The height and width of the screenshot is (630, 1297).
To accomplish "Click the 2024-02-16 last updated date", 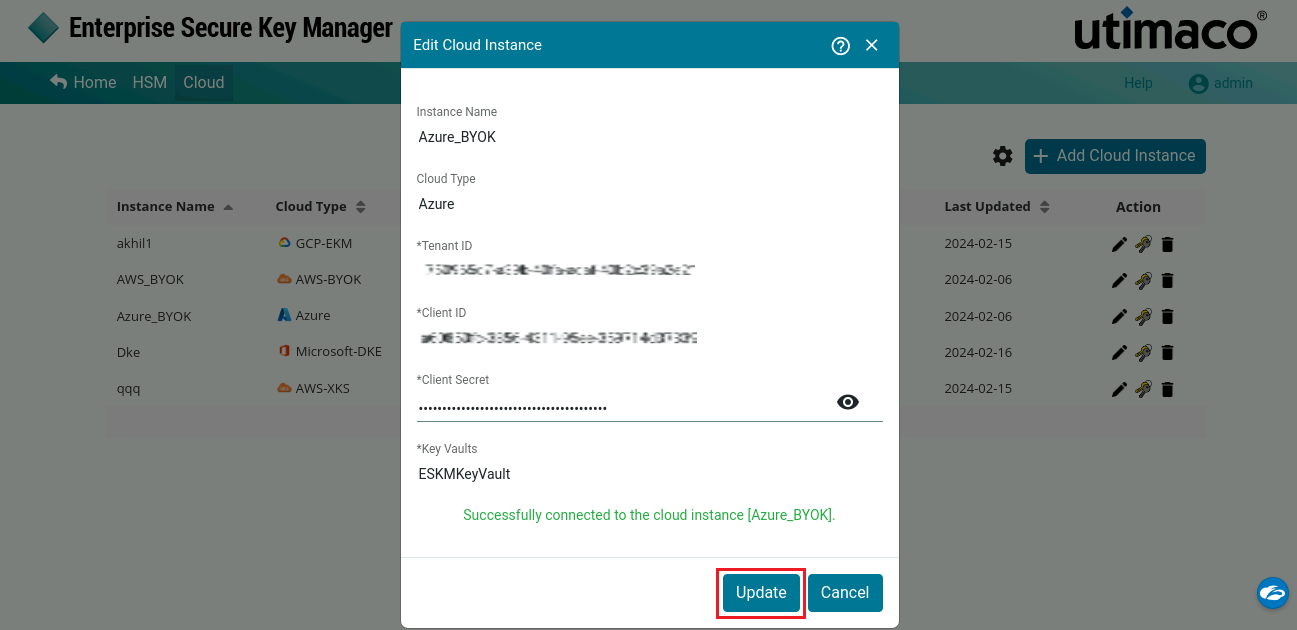I will [979, 352].
